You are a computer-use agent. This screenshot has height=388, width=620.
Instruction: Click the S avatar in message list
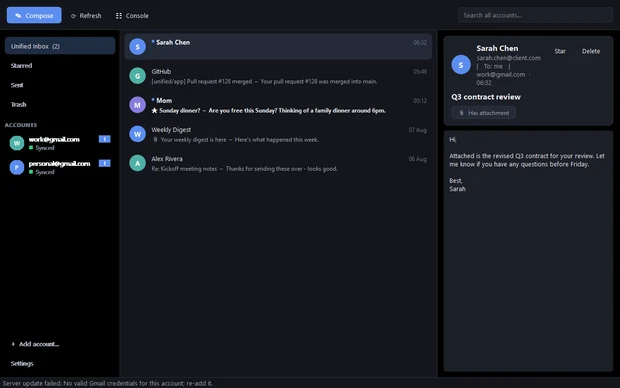(137, 47)
